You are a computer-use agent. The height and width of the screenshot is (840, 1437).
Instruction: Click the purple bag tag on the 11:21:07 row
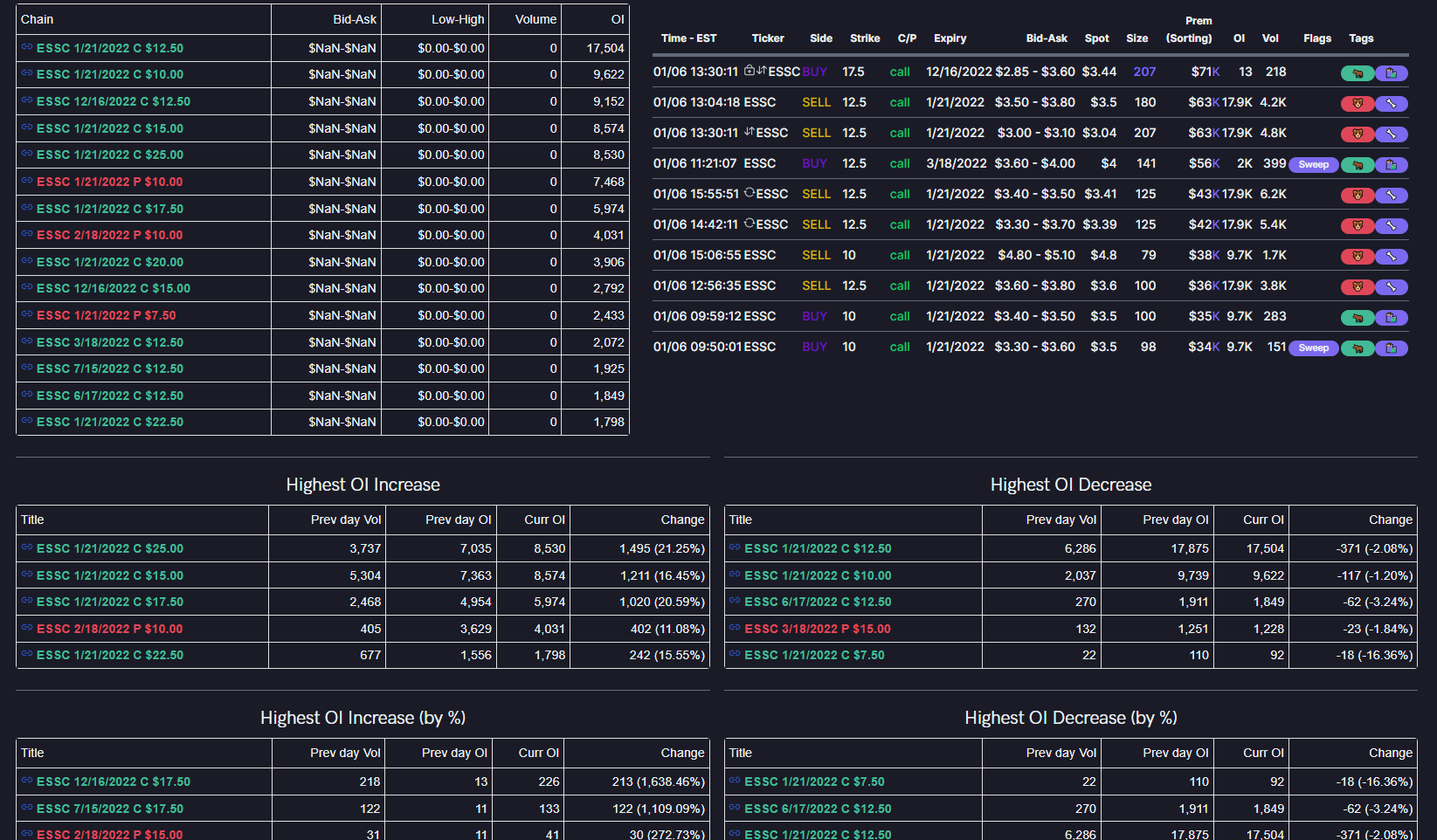(x=1392, y=165)
